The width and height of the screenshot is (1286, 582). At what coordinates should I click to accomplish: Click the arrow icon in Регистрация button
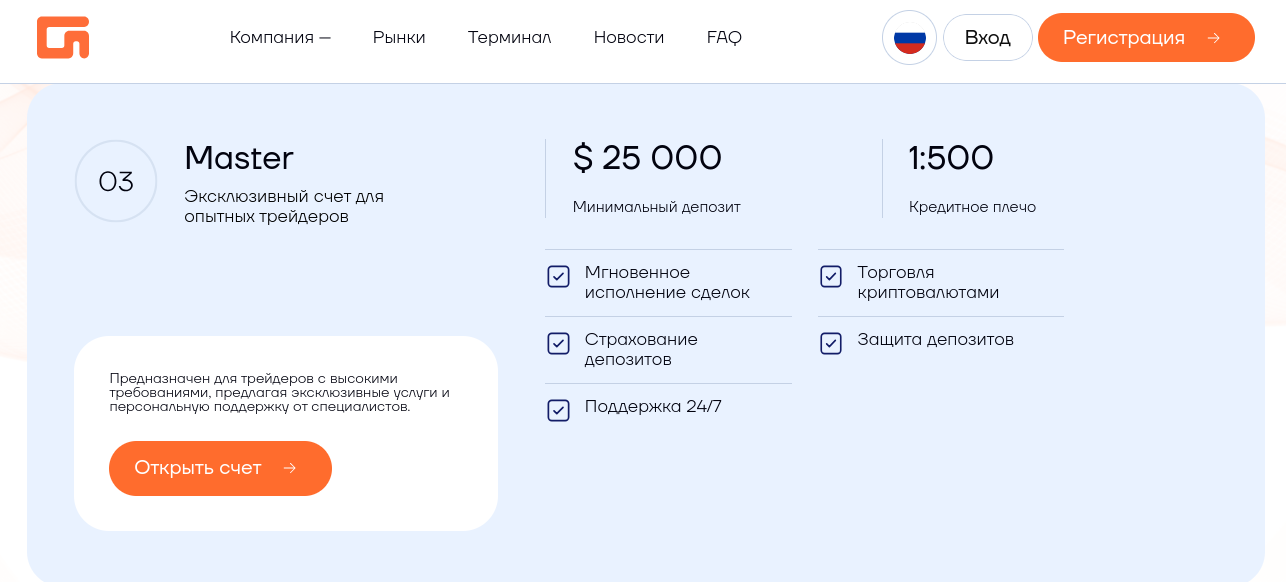point(1214,38)
